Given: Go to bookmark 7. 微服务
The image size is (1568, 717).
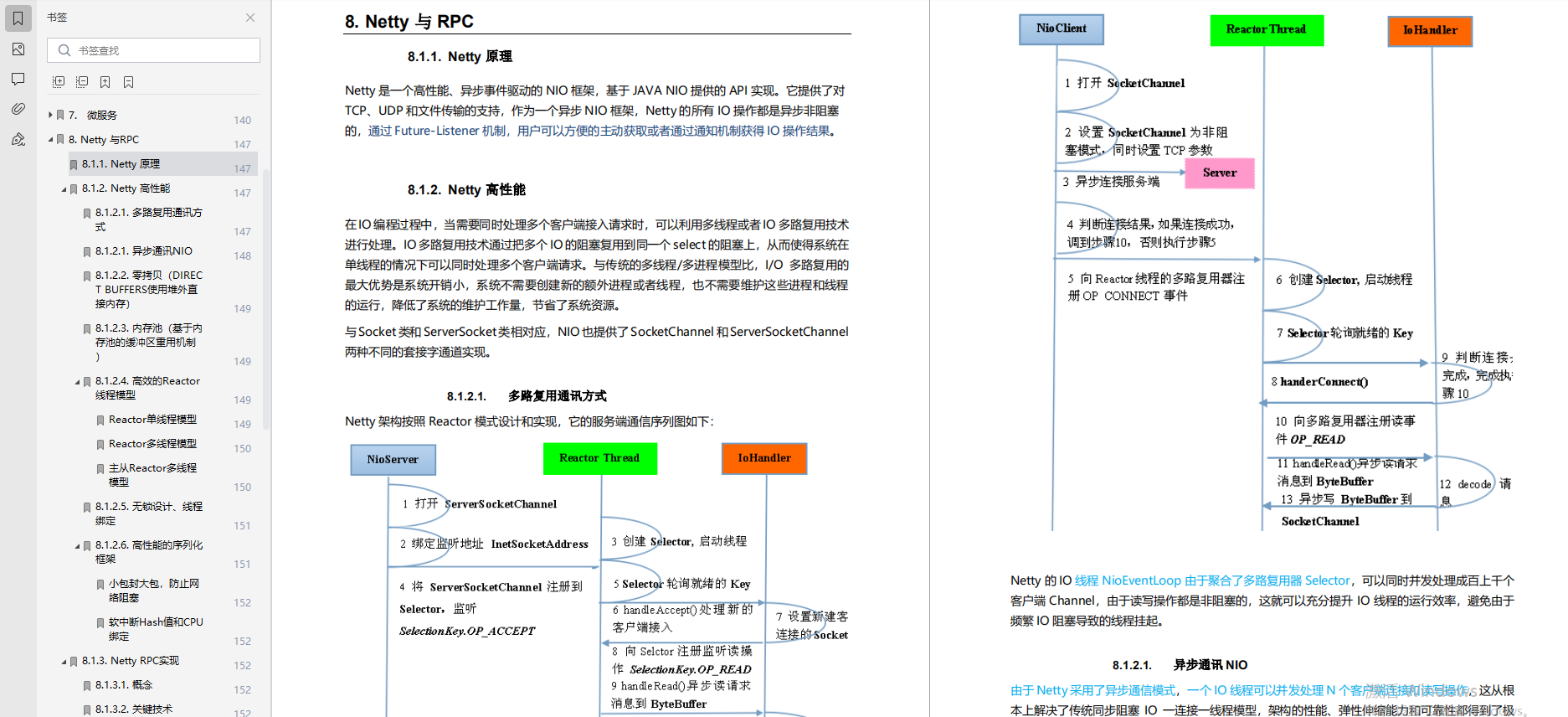Looking at the screenshot, I should click(x=93, y=115).
